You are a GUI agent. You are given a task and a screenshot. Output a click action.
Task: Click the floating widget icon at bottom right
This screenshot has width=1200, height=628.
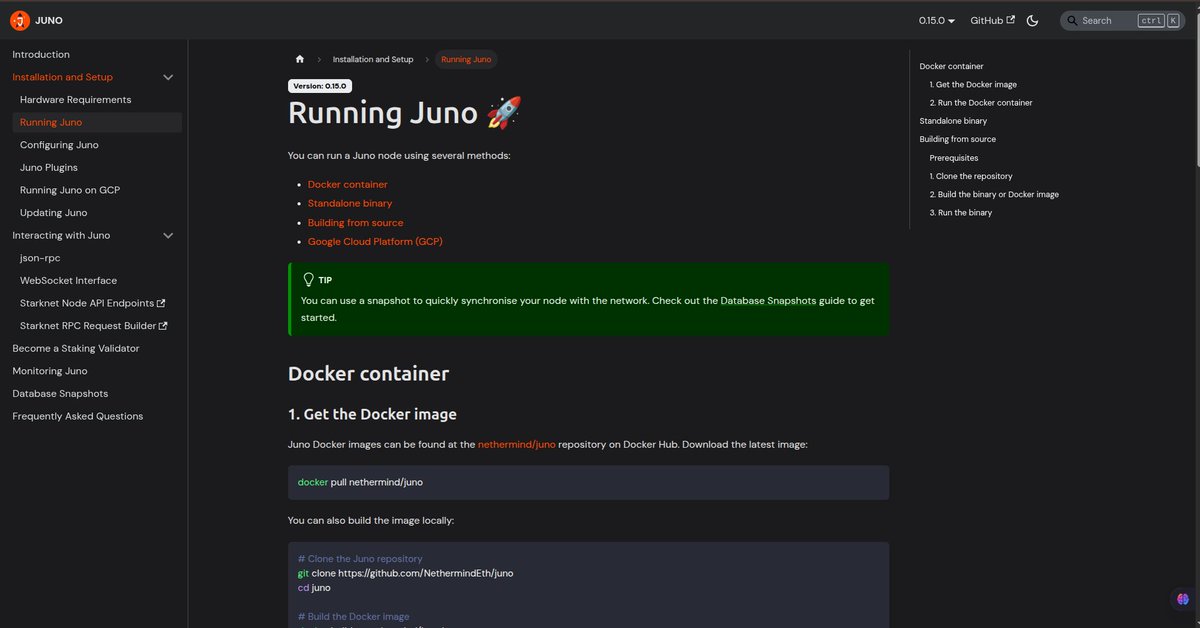pyautogui.click(x=1183, y=600)
